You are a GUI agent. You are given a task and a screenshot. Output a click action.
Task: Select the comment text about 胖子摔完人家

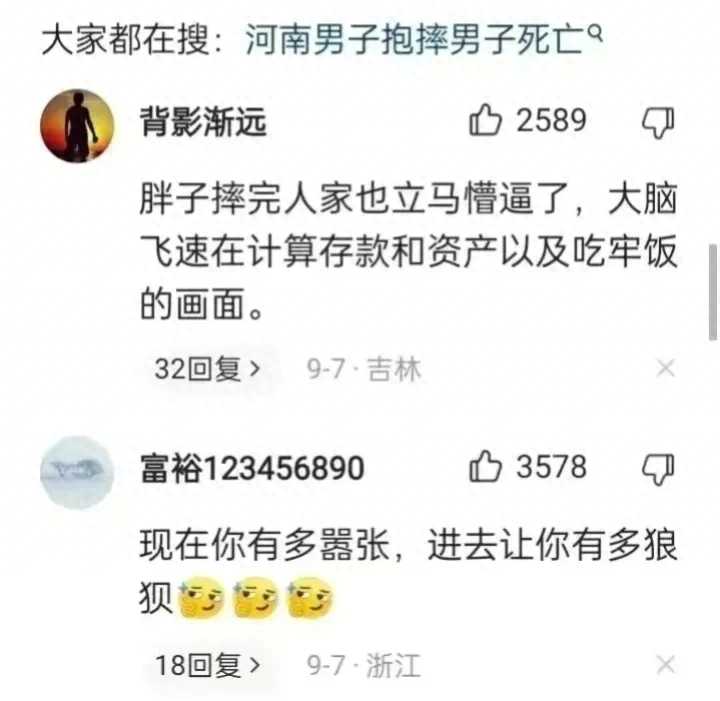(408, 251)
